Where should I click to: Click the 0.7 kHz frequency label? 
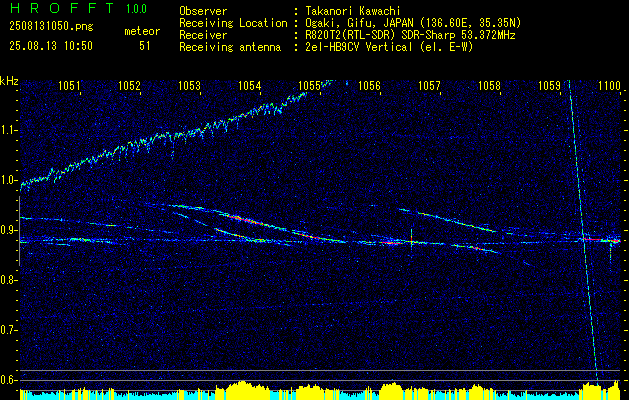point(8,330)
